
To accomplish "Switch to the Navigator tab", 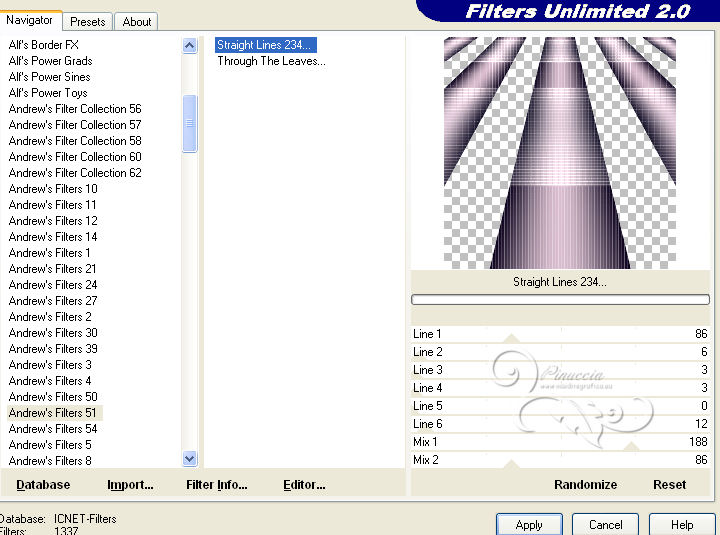I will pyautogui.click(x=30, y=20).
